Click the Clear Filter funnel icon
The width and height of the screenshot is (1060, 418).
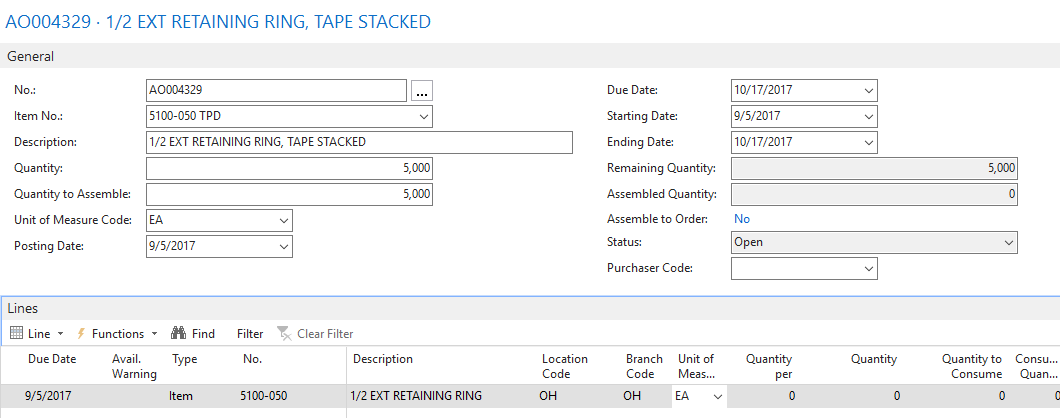point(285,333)
